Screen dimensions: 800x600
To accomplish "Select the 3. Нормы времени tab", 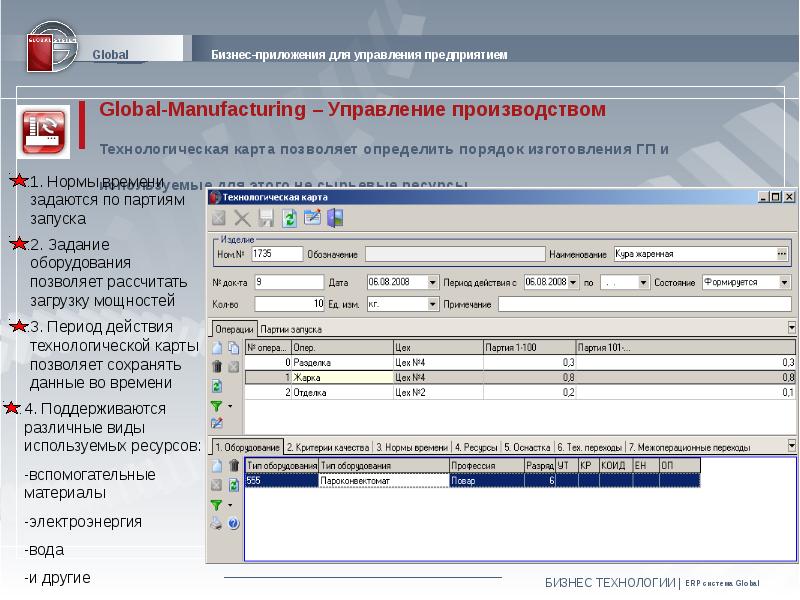I will [x=411, y=447].
